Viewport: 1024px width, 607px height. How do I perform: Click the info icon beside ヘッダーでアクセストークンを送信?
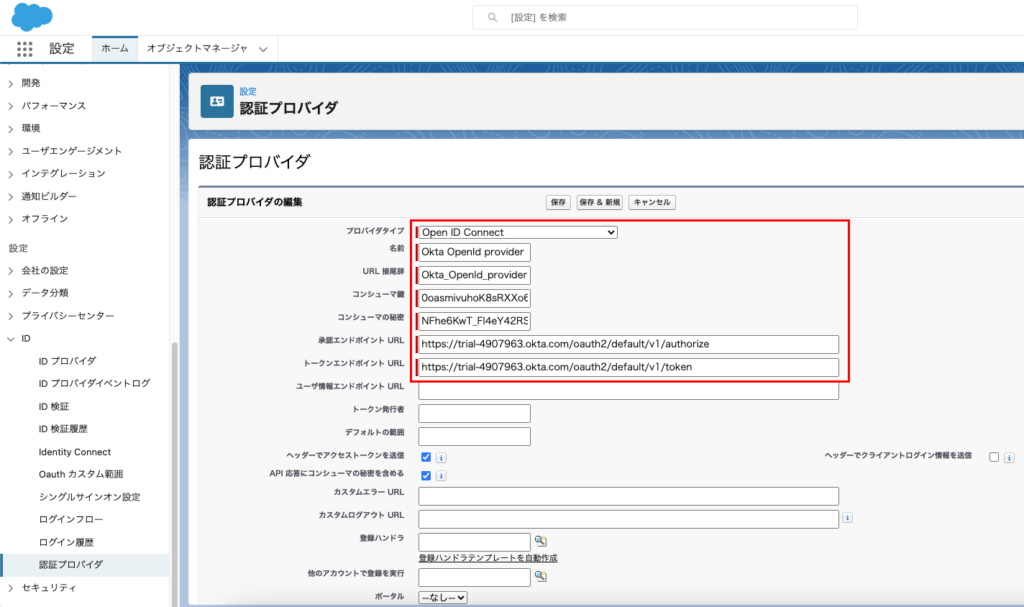pos(441,457)
